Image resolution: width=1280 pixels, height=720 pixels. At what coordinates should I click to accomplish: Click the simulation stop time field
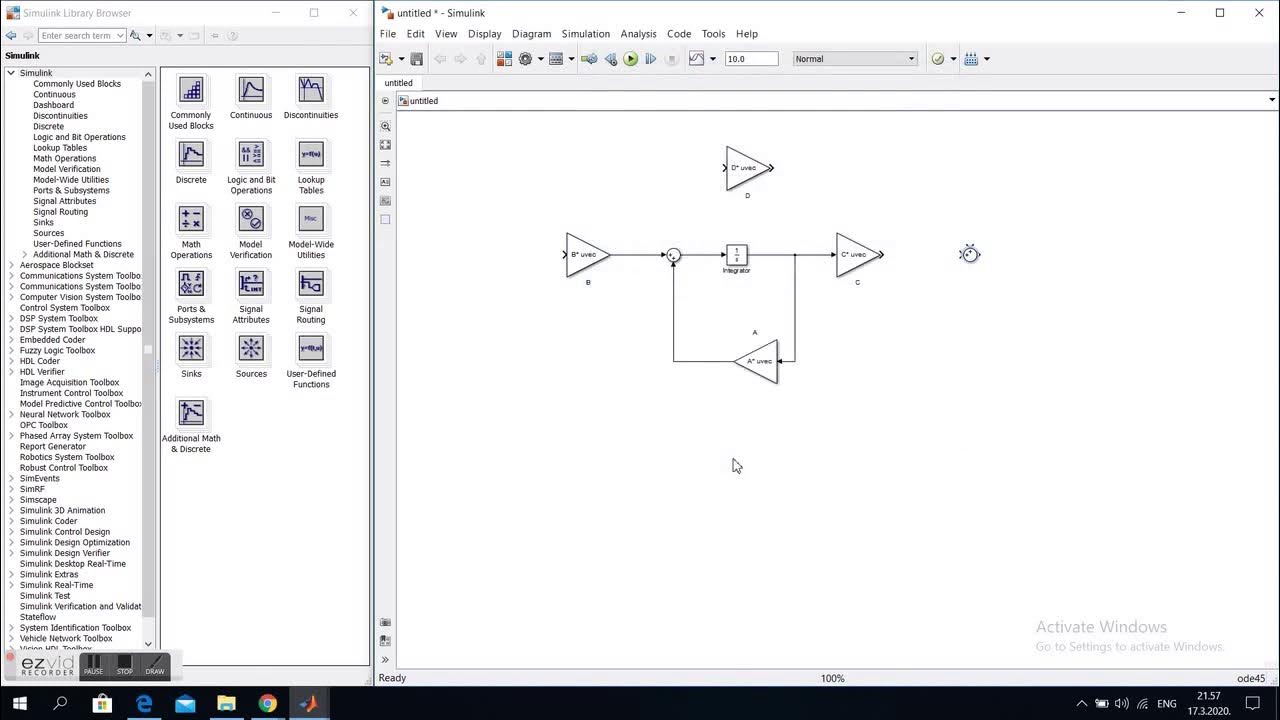point(751,59)
